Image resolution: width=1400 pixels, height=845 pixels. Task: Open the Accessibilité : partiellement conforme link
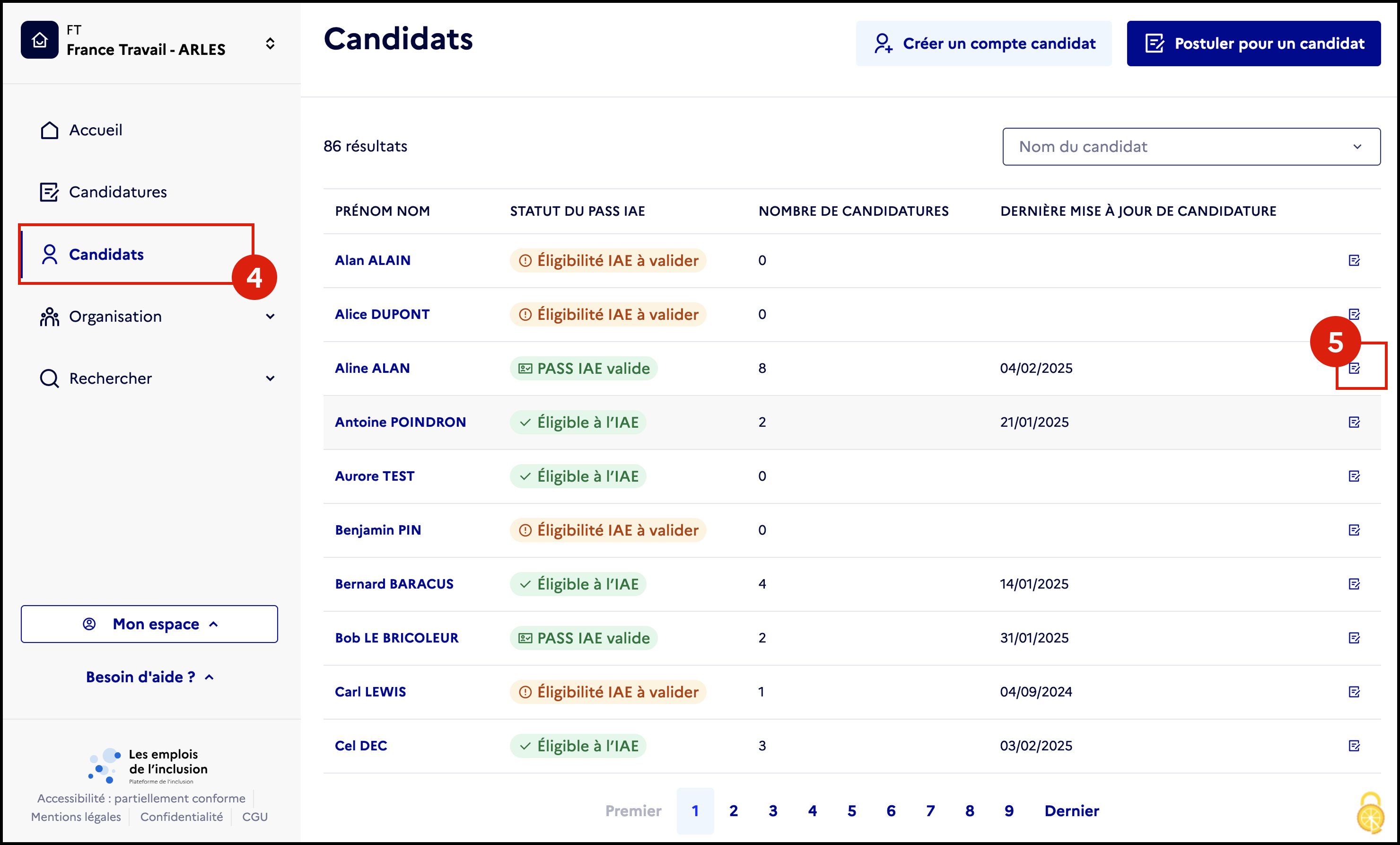pos(141,799)
